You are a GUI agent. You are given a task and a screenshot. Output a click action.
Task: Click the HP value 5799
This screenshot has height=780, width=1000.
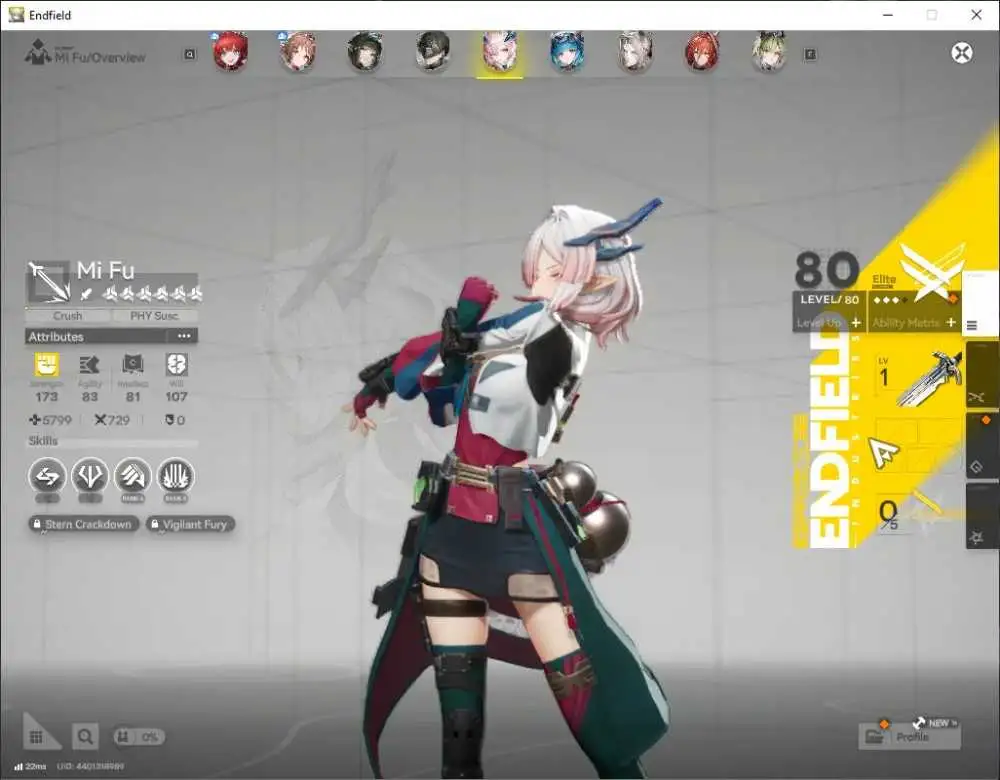click(x=50, y=420)
